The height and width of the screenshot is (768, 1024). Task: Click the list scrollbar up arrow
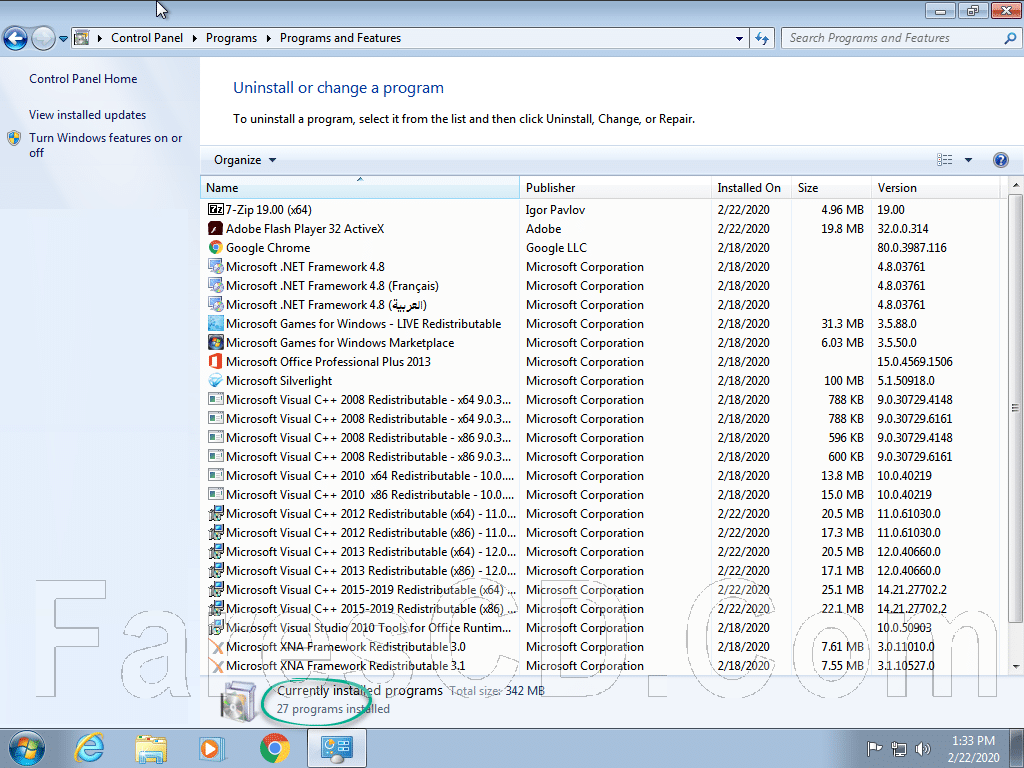point(1015,185)
